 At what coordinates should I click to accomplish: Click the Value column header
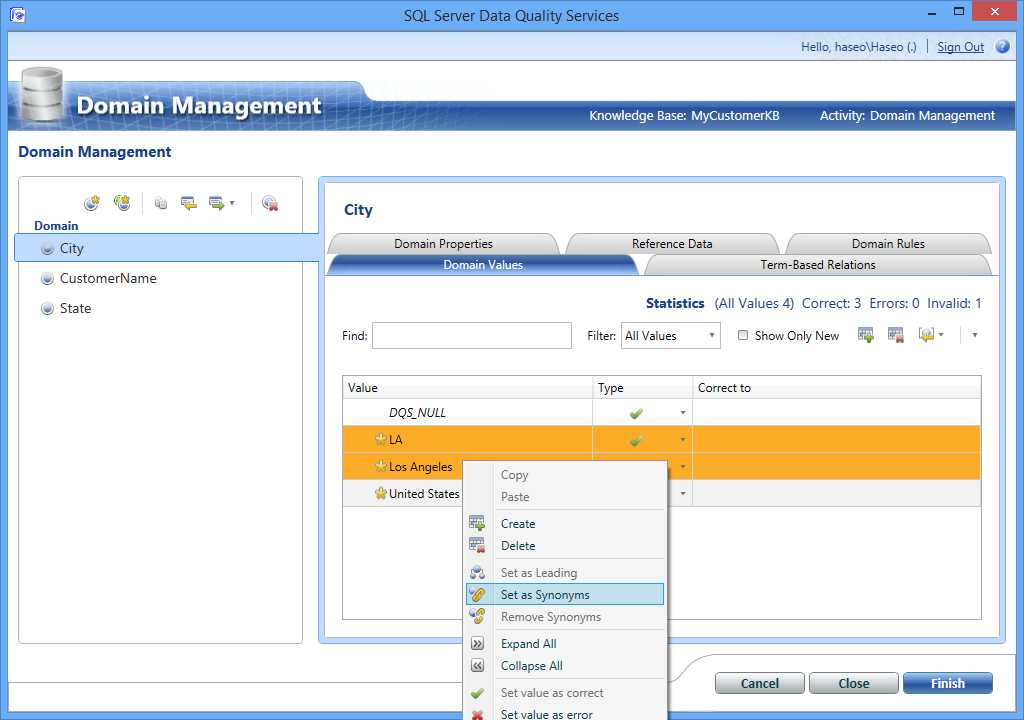[468, 387]
